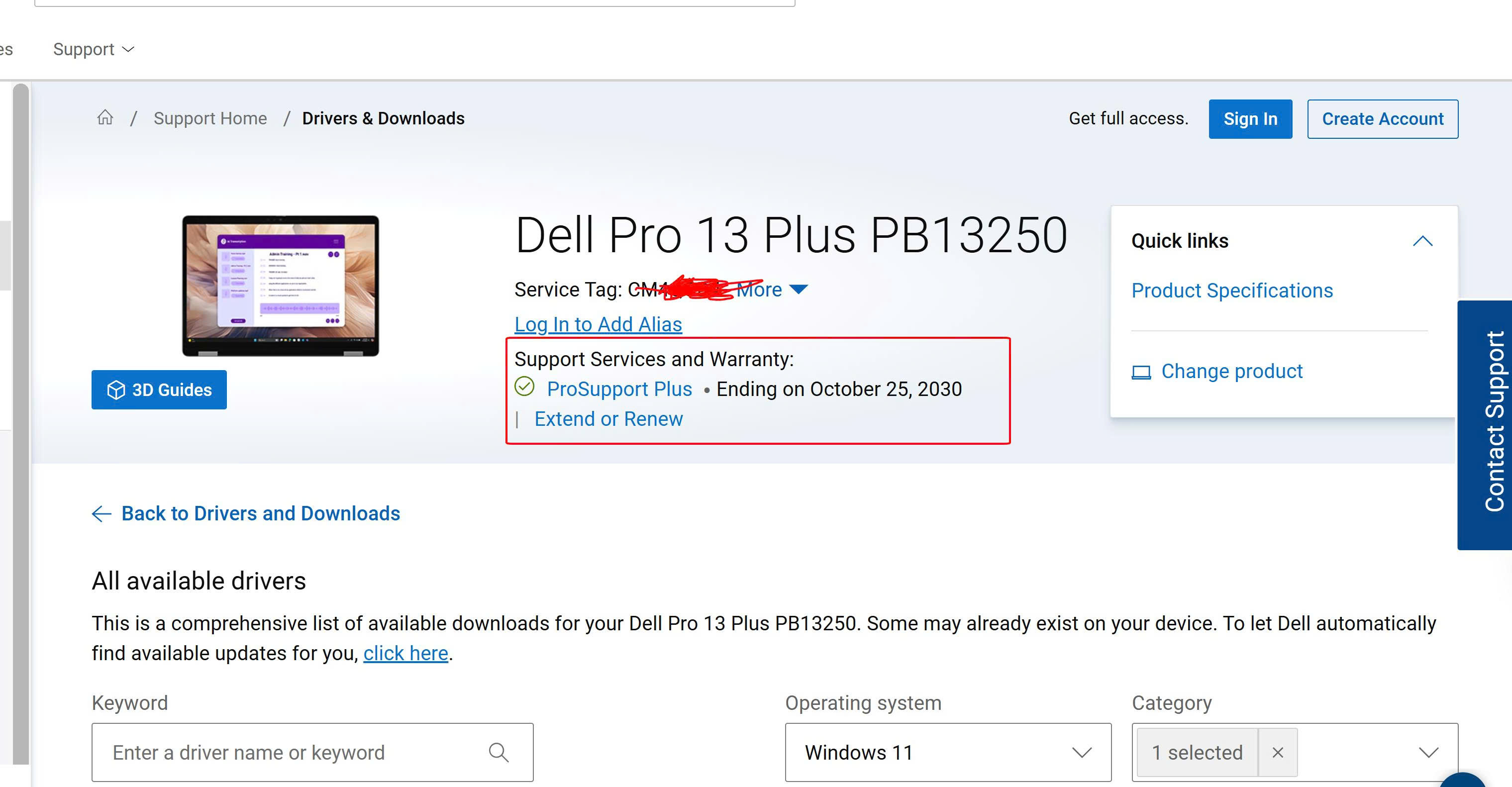Image resolution: width=1512 pixels, height=787 pixels.
Task: Click the green checkmark beside ProSupport Plus
Action: tap(524, 388)
